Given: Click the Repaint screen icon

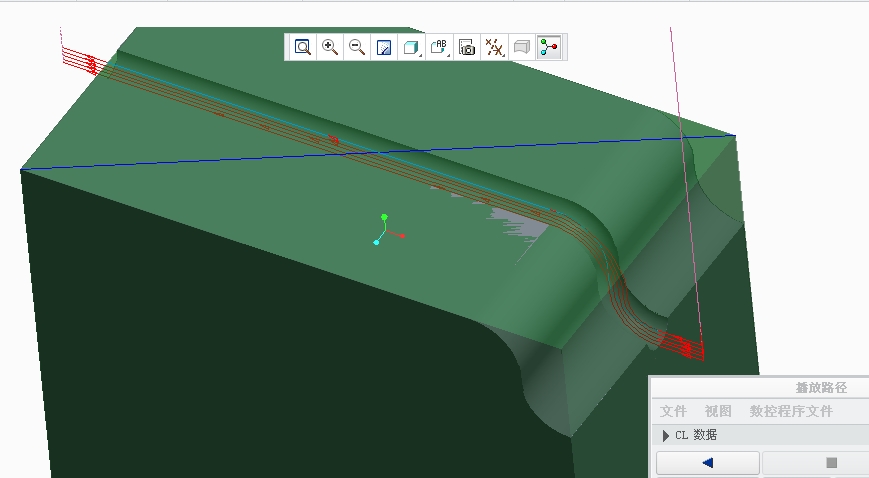Looking at the screenshot, I should [x=384, y=47].
